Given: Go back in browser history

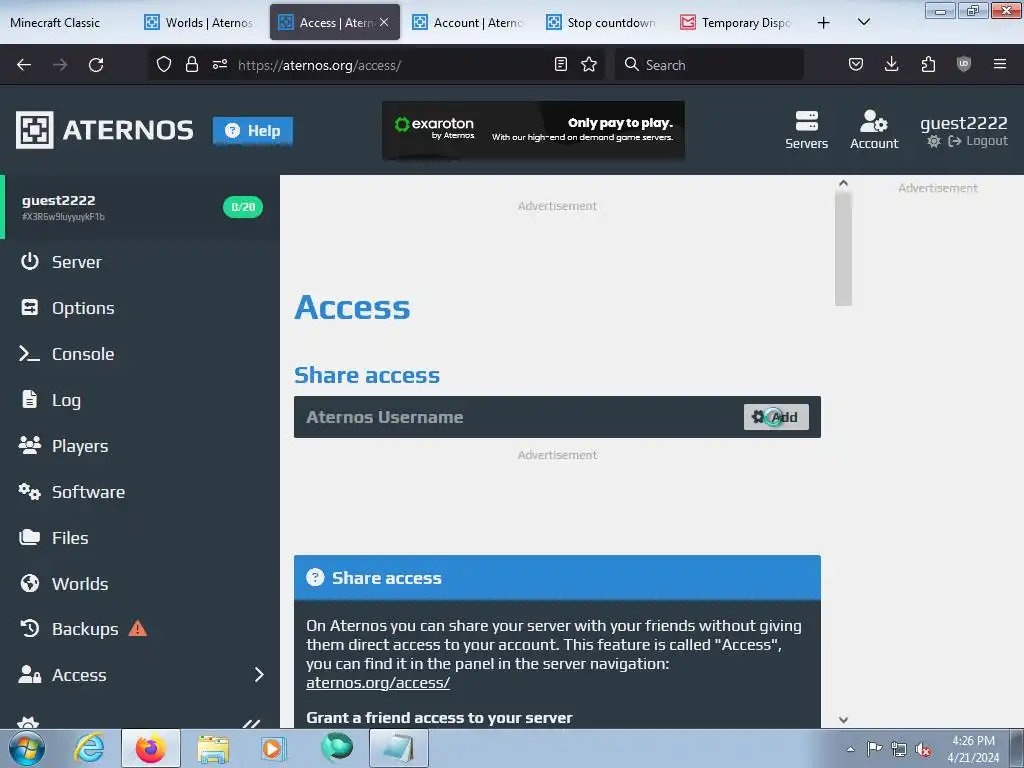Looking at the screenshot, I should (24, 65).
